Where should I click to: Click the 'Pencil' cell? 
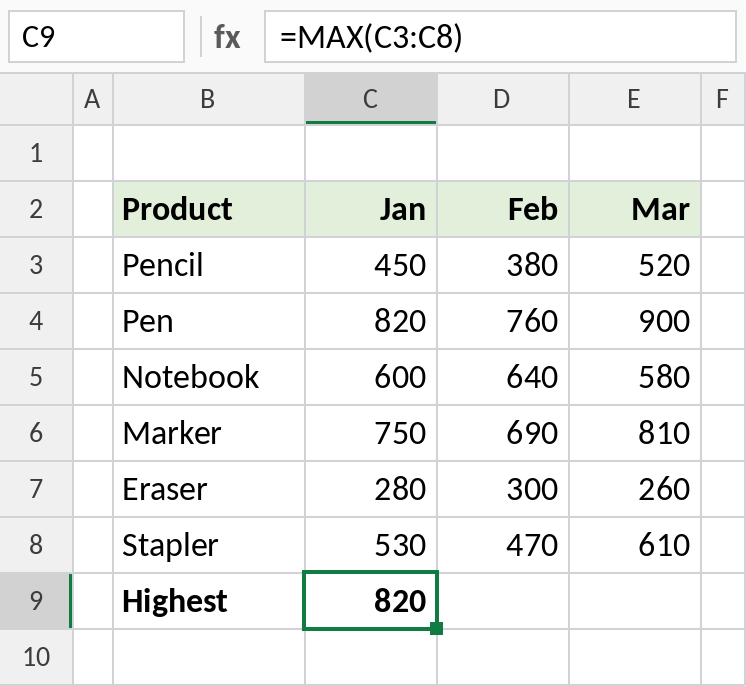(x=209, y=265)
